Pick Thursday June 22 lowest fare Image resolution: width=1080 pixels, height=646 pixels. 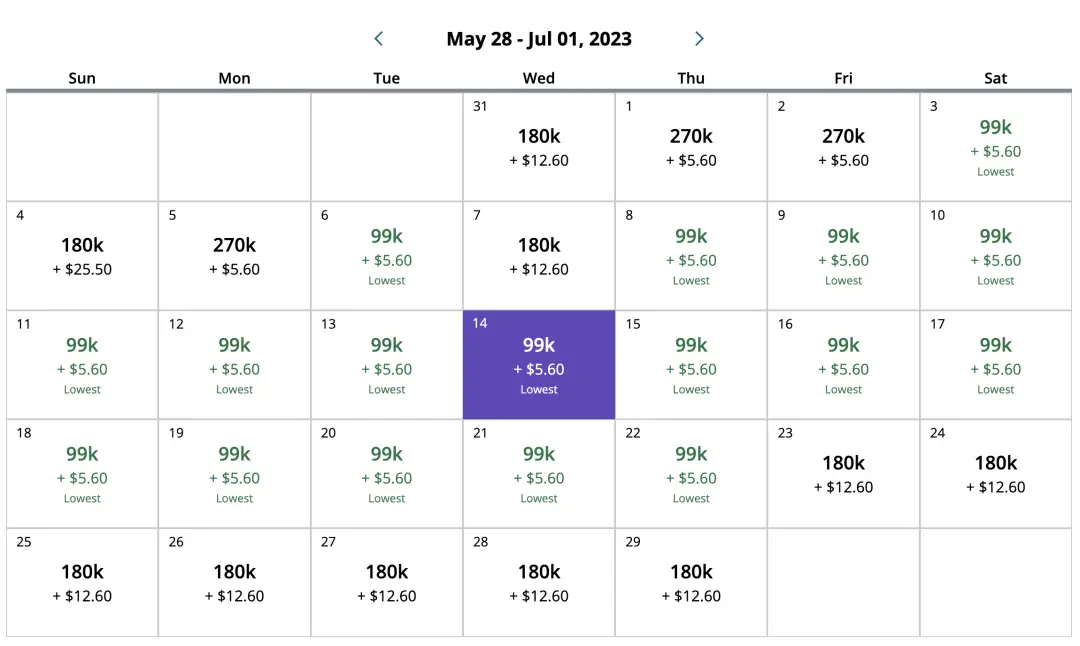pyautogui.click(x=691, y=474)
